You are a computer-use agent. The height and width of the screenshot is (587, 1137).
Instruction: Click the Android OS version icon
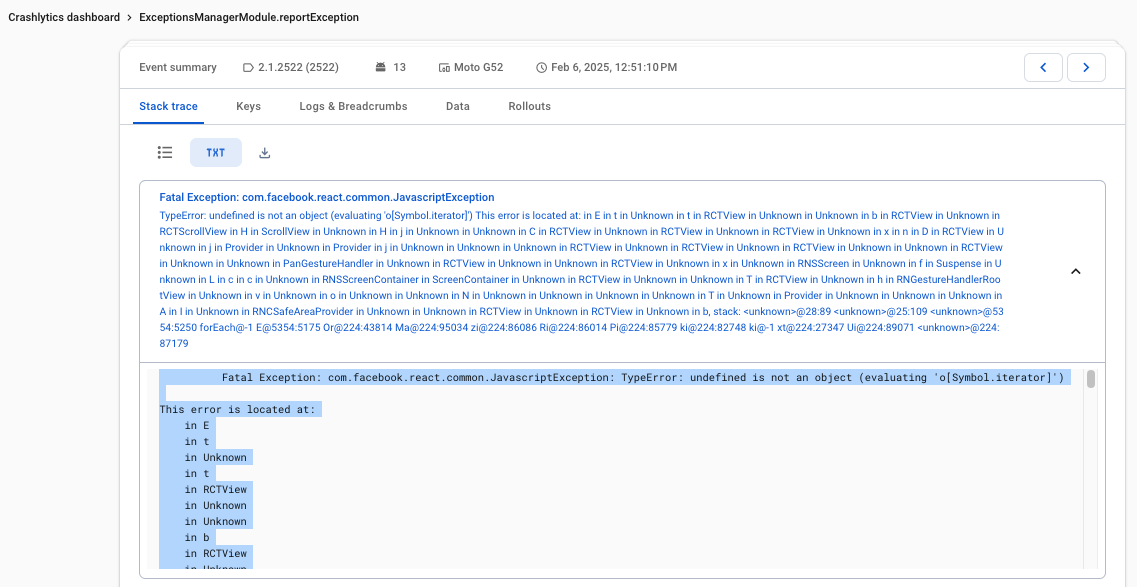point(380,68)
